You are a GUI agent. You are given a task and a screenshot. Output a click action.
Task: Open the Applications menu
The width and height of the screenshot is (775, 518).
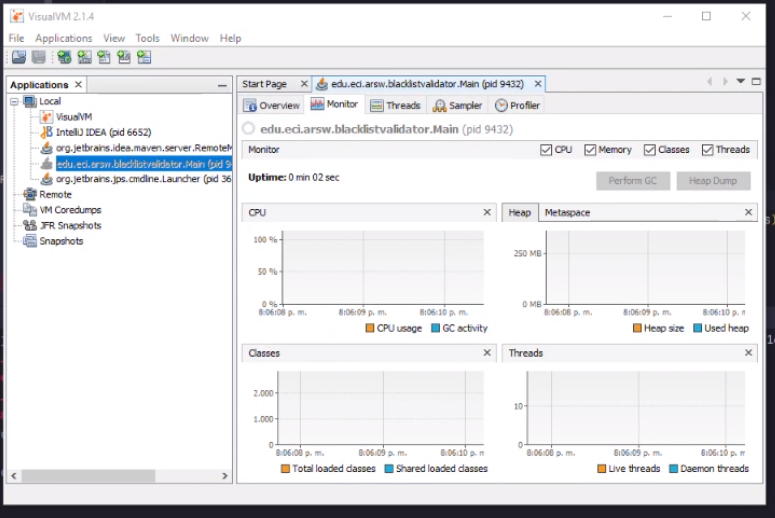tap(64, 38)
